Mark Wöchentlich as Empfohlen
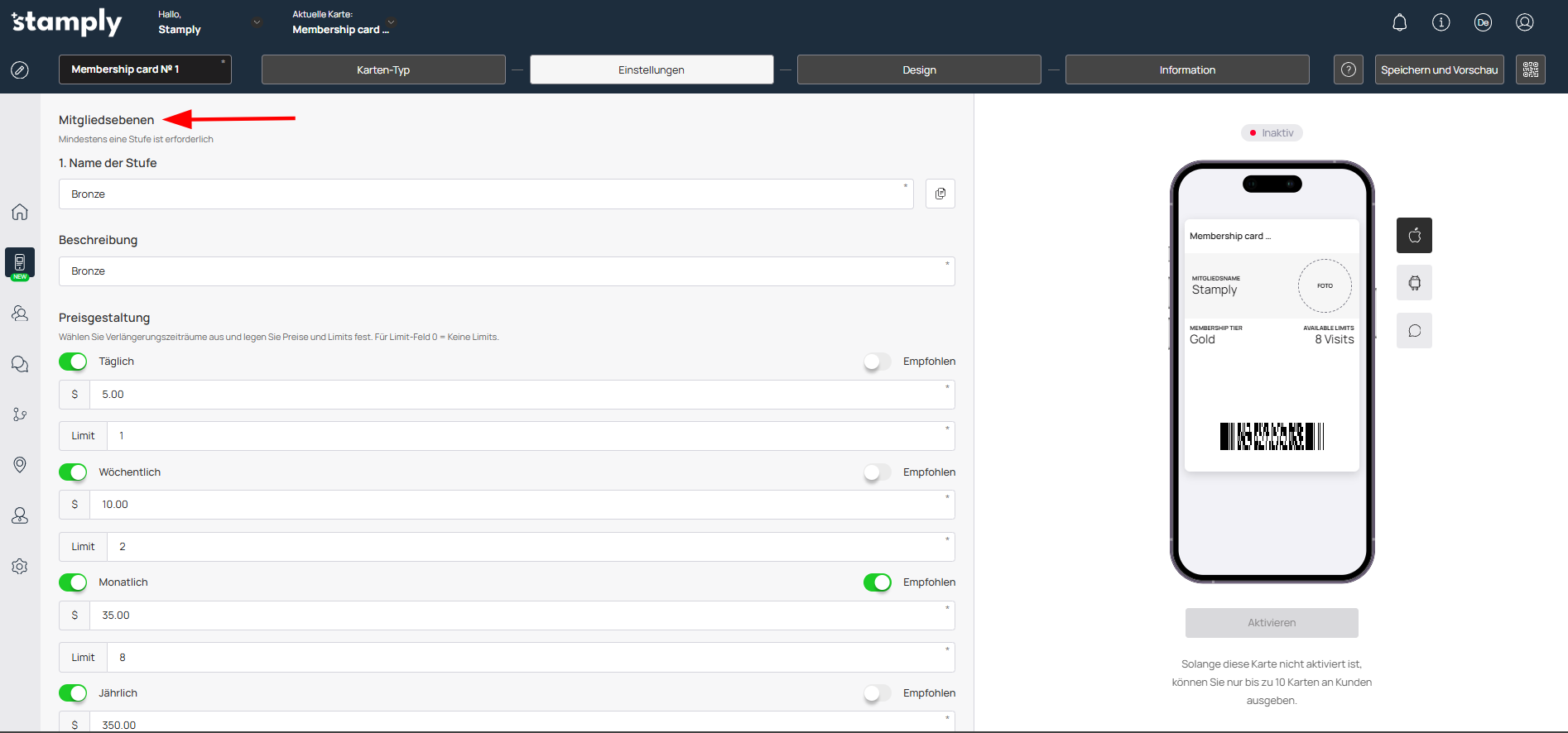This screenshot has height=733, width=1568. tap(877, 472)
